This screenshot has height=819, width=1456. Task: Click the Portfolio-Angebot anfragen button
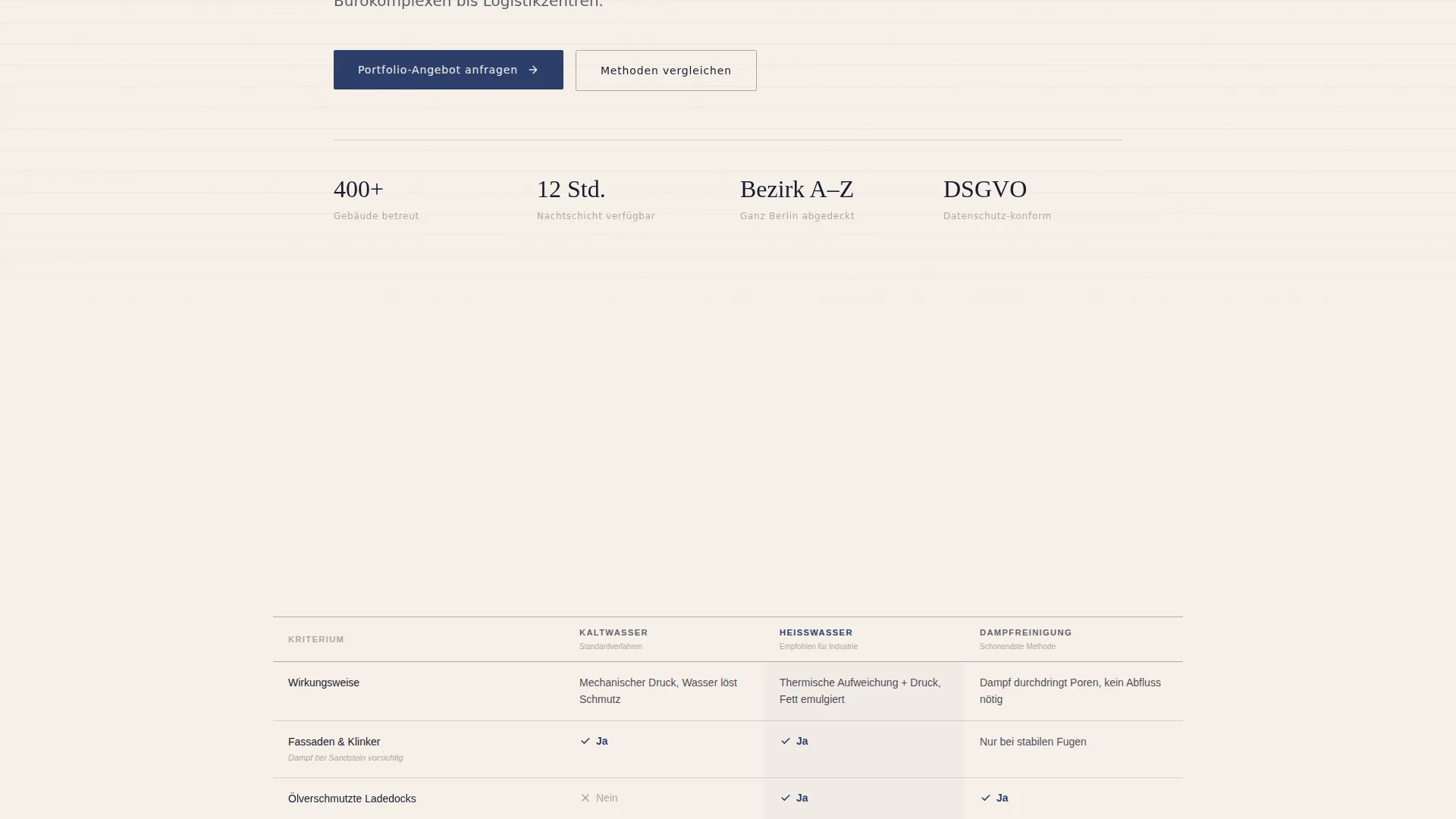tap(448, 70)
